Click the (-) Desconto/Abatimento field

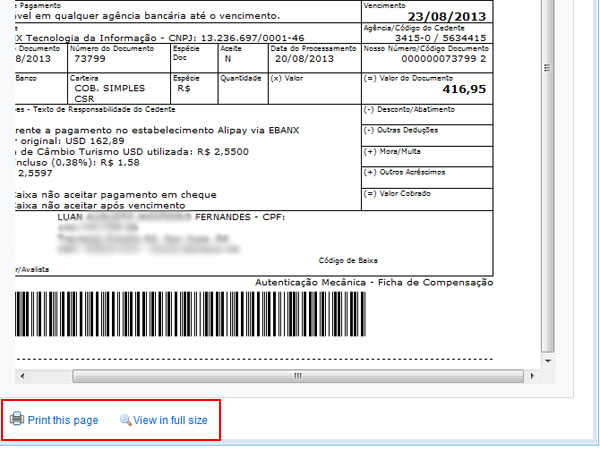pos(427,114)
